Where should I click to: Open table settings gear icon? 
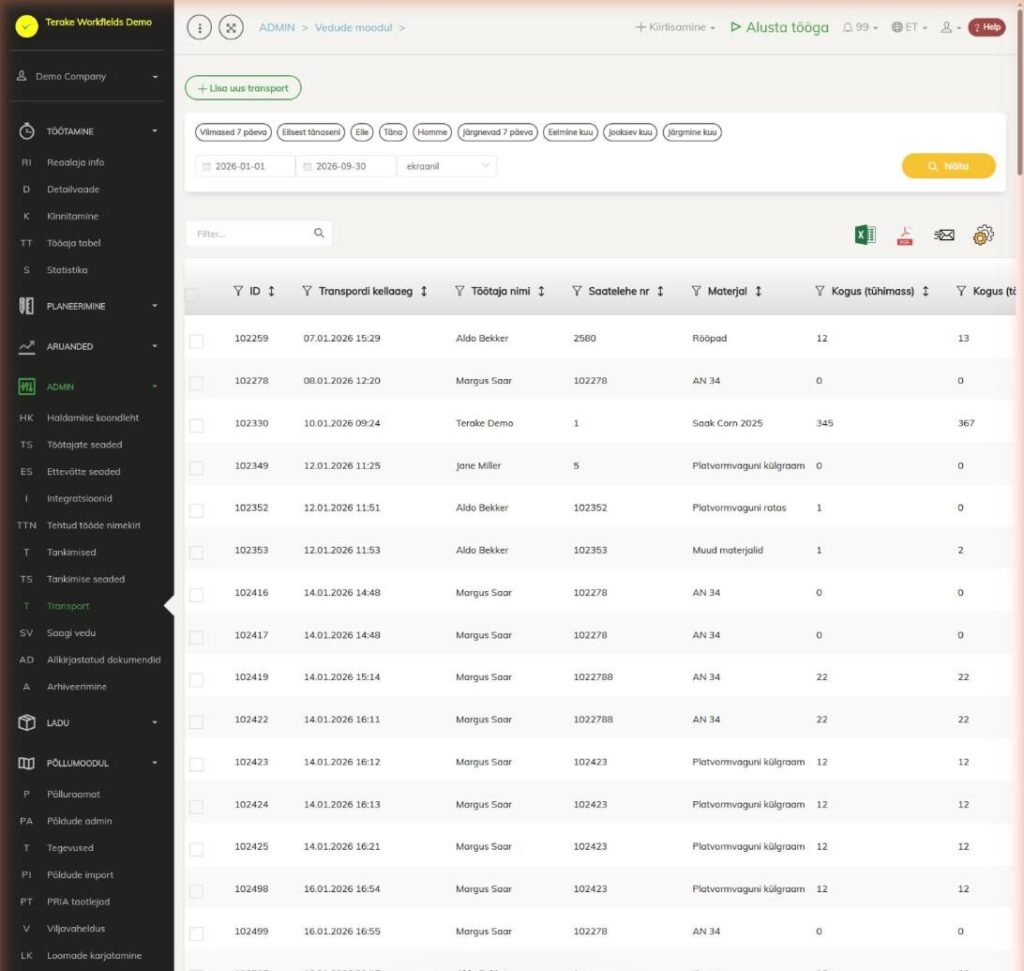click(983, 234)
